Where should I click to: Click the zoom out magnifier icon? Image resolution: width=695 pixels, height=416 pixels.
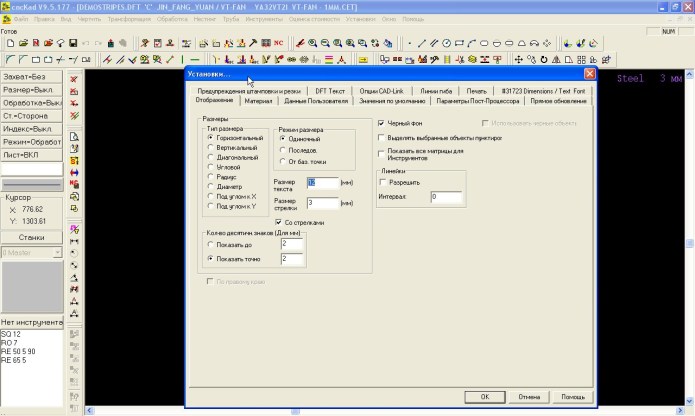(325, 43)
